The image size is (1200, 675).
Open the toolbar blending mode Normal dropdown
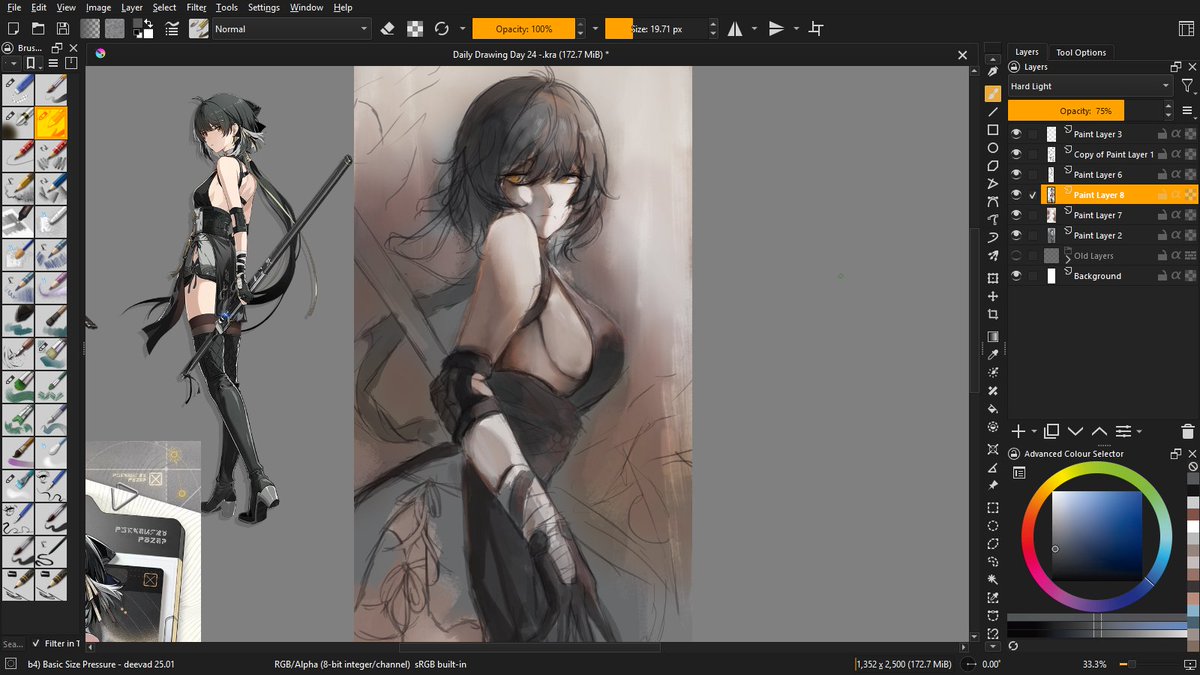click(x=291, y=29)
